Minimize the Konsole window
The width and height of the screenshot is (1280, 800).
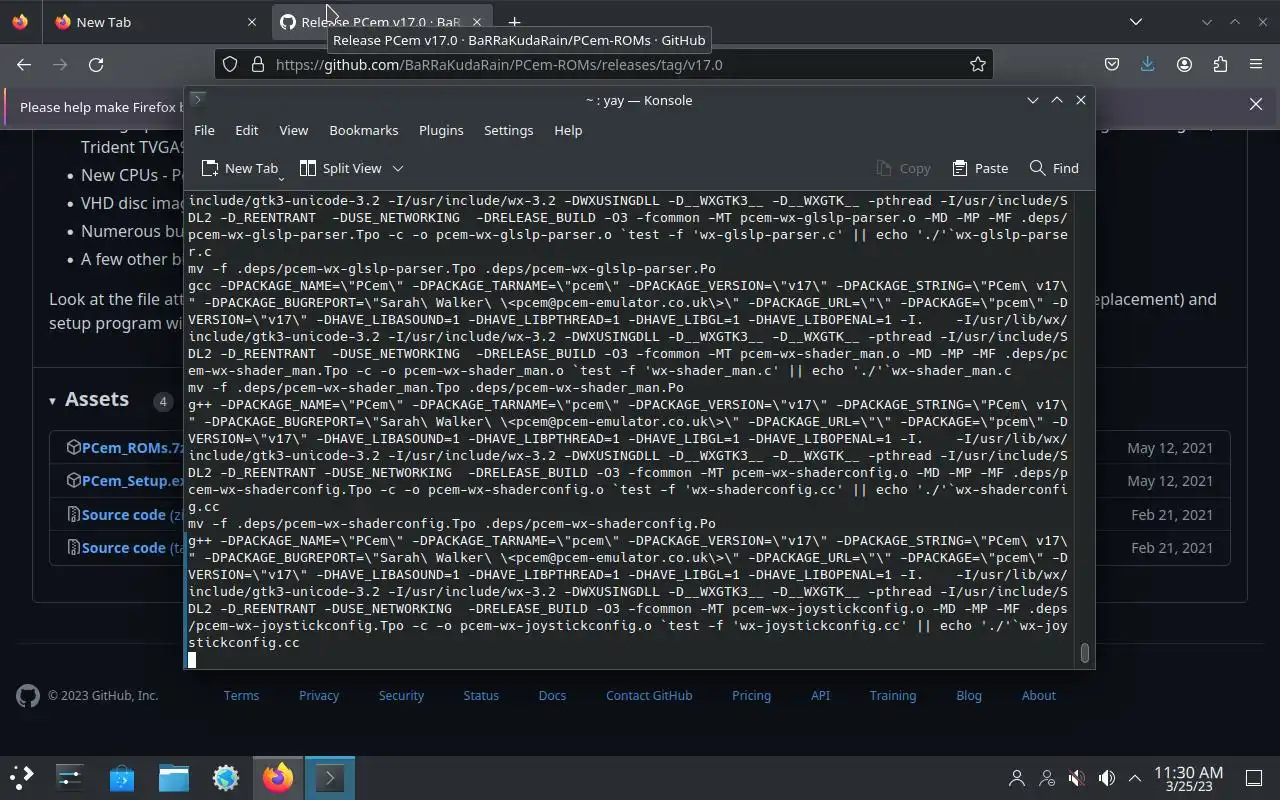1033,100
